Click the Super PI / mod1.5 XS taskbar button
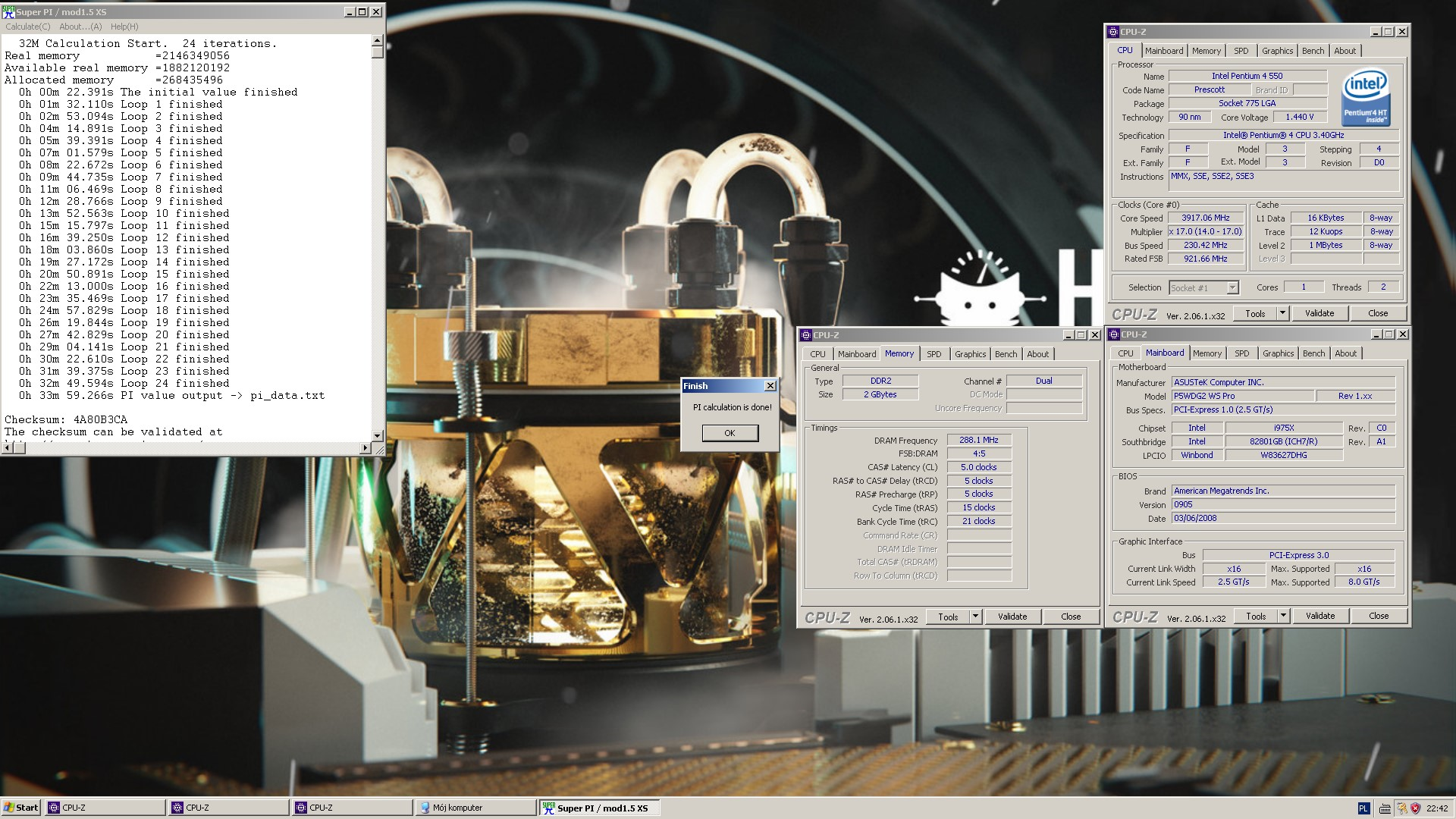 point(600,808)
